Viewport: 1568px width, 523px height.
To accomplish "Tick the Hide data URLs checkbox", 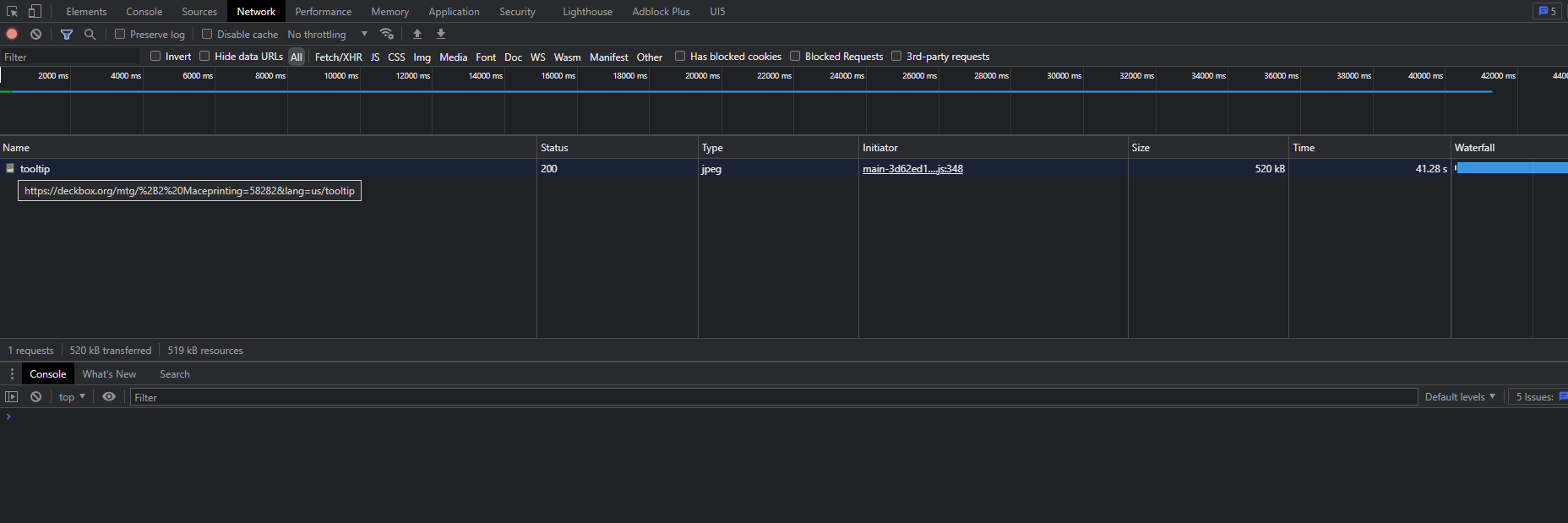I will (x=204, y=56).
